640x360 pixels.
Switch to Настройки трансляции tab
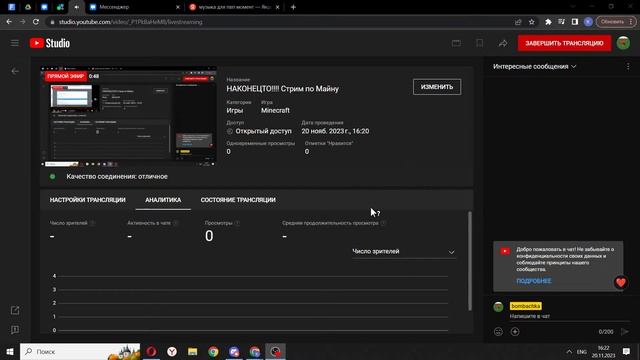tap(87, 200)
